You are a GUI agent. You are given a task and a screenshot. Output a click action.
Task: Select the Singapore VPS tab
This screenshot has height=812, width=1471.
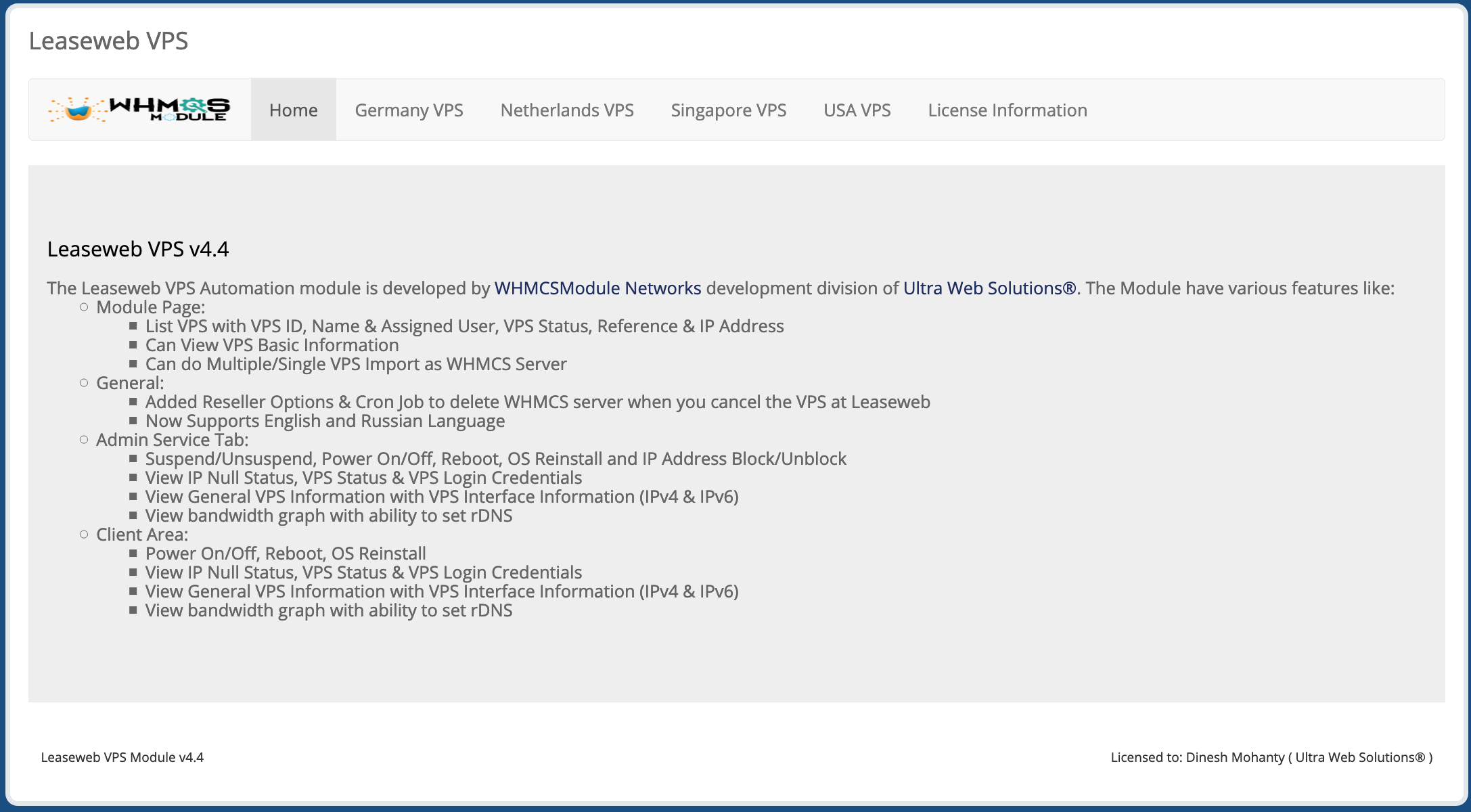(728, 110)
